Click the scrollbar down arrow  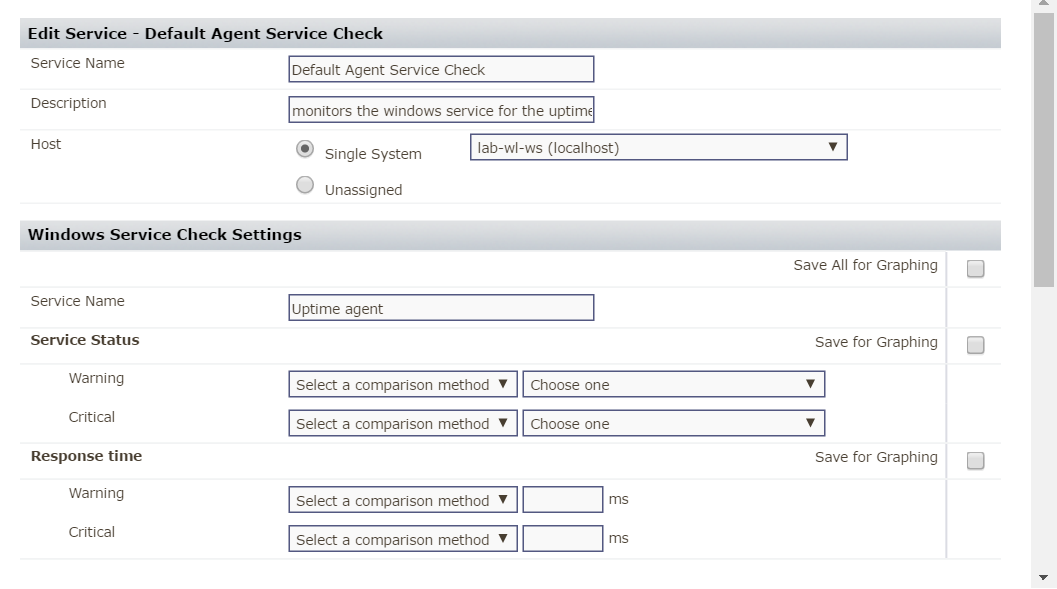[x=1045, y=578]
